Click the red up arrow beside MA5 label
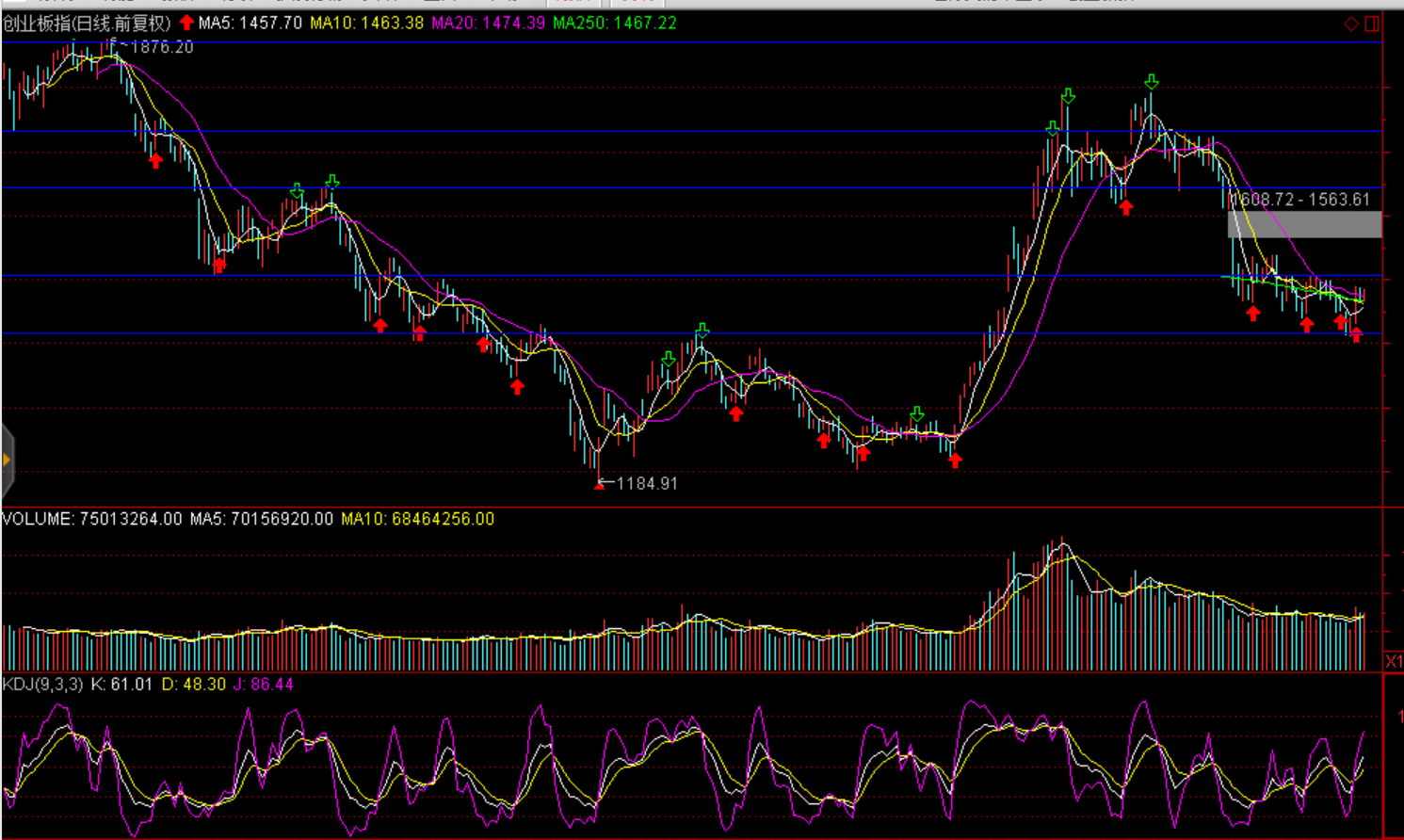The image size is (1404, 840). tap(186, 23)
